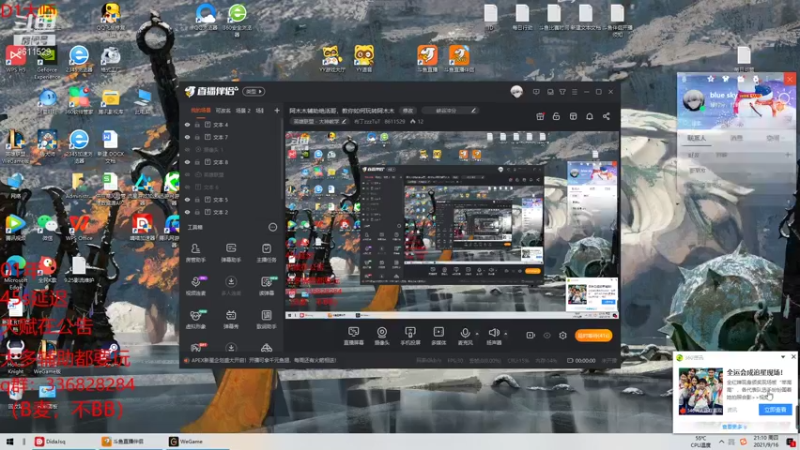Expand speaker settings arrow
Screen dimensions: 800x450
tap(506, 334)
